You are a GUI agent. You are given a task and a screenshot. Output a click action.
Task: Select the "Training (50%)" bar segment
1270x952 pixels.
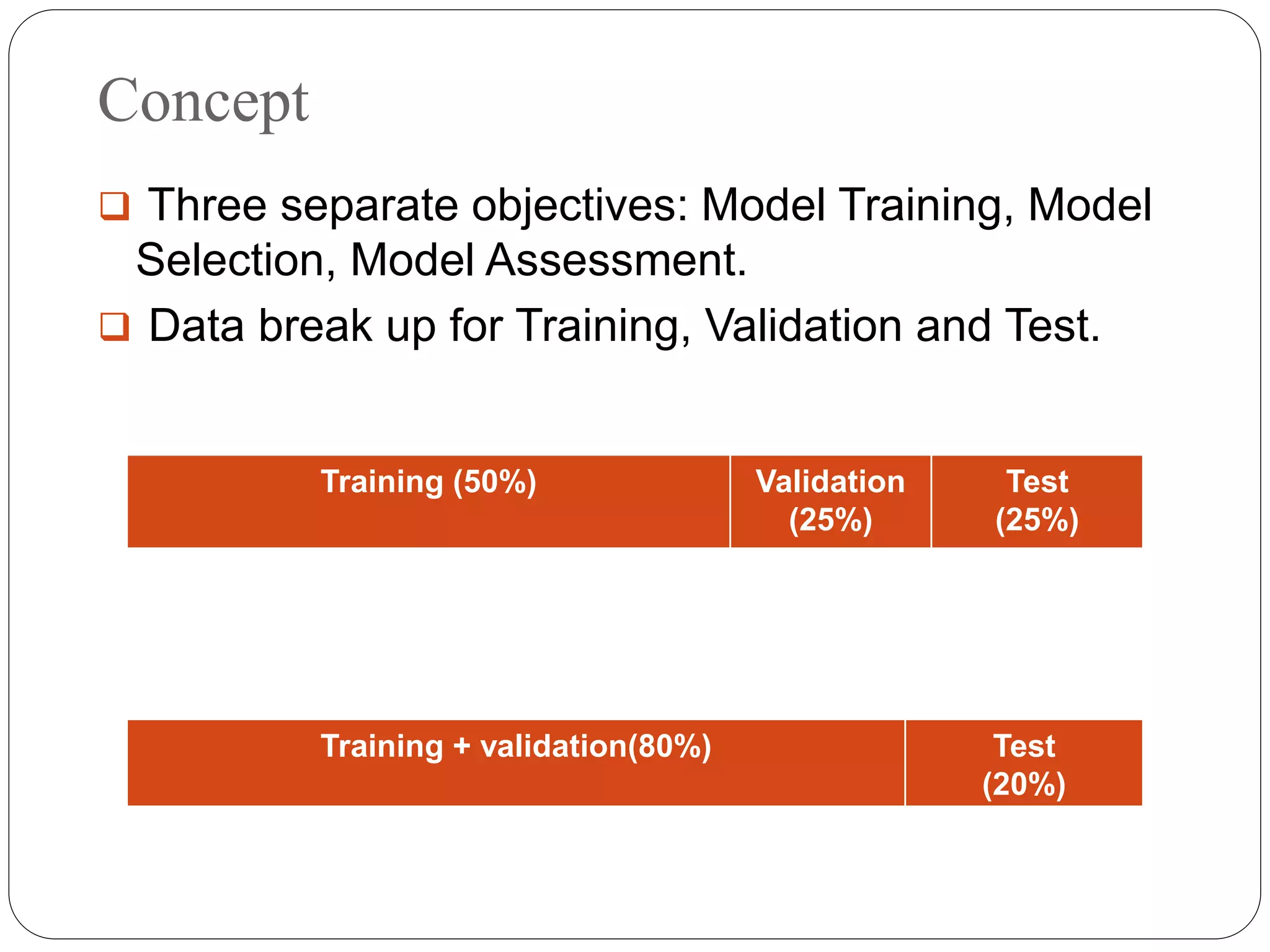(x=429, y=501)
